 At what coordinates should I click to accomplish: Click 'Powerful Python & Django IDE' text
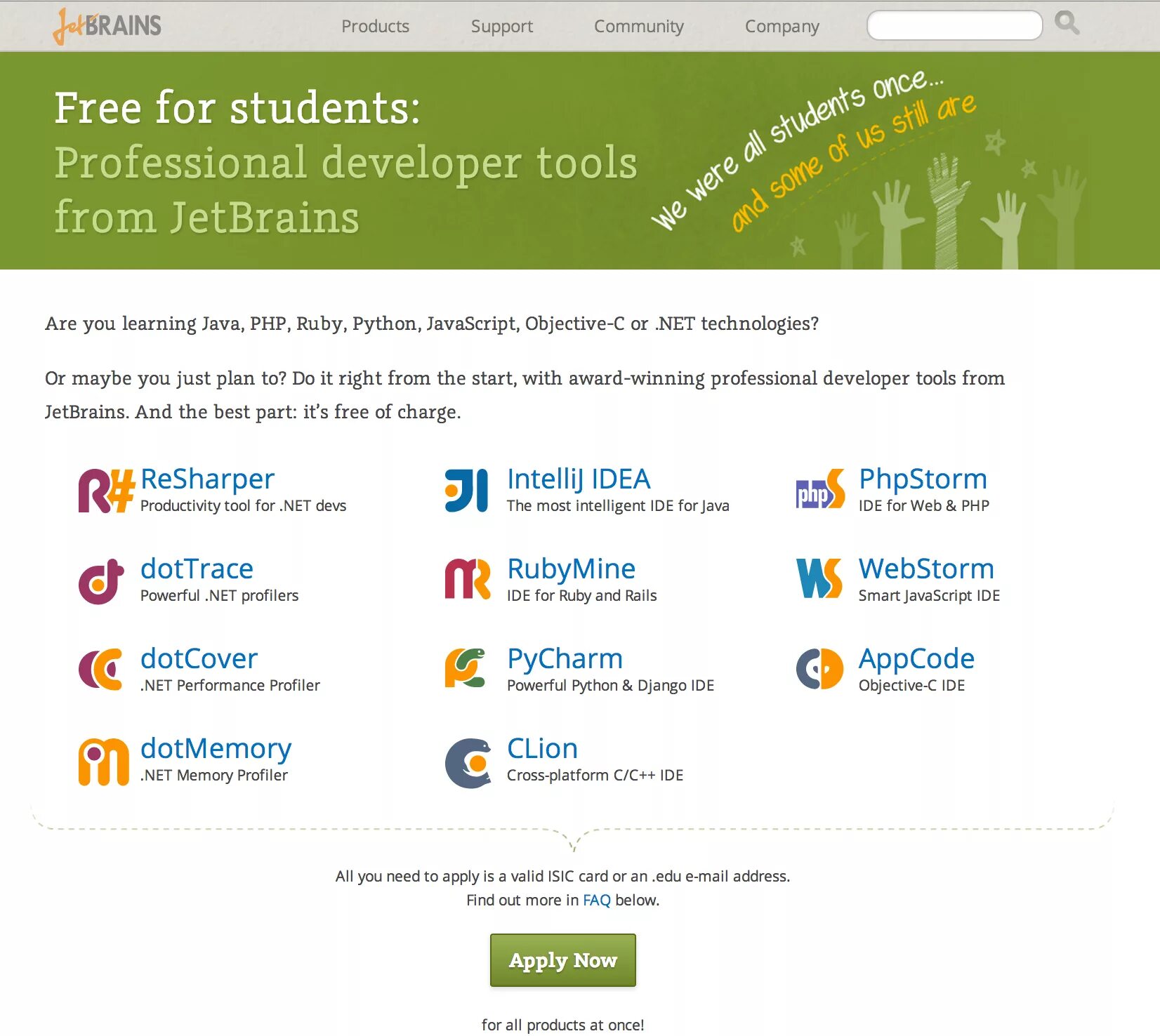(x=610, y=685)
